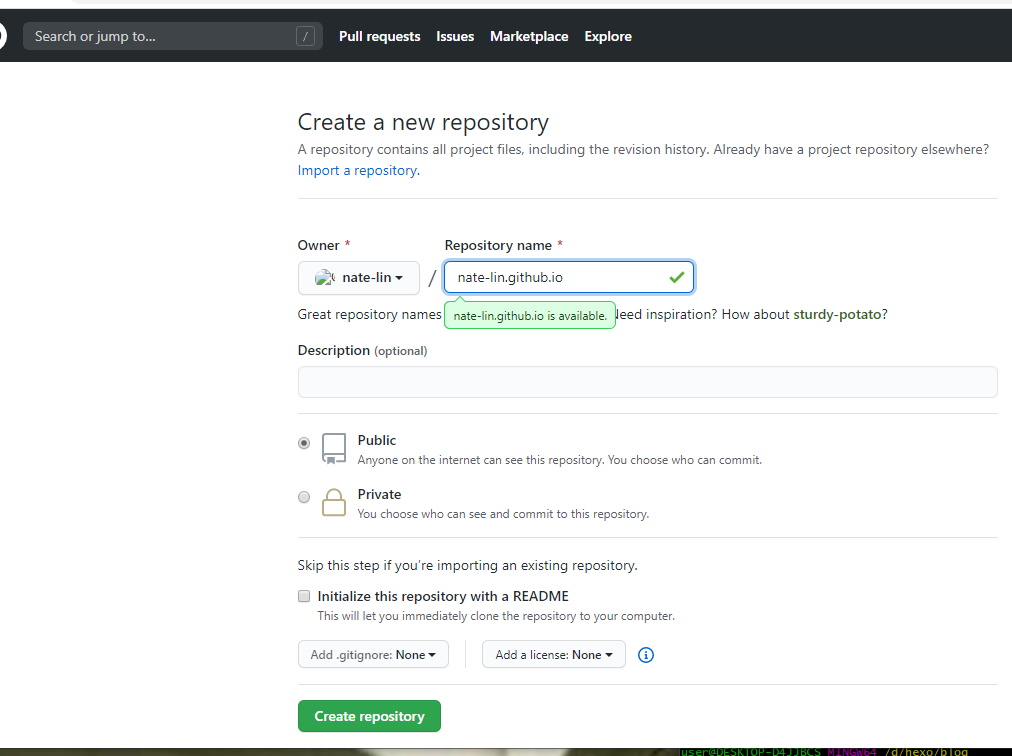
Task: Click the terminal prompt text at the bottom
Action: (x=824, y=751)
